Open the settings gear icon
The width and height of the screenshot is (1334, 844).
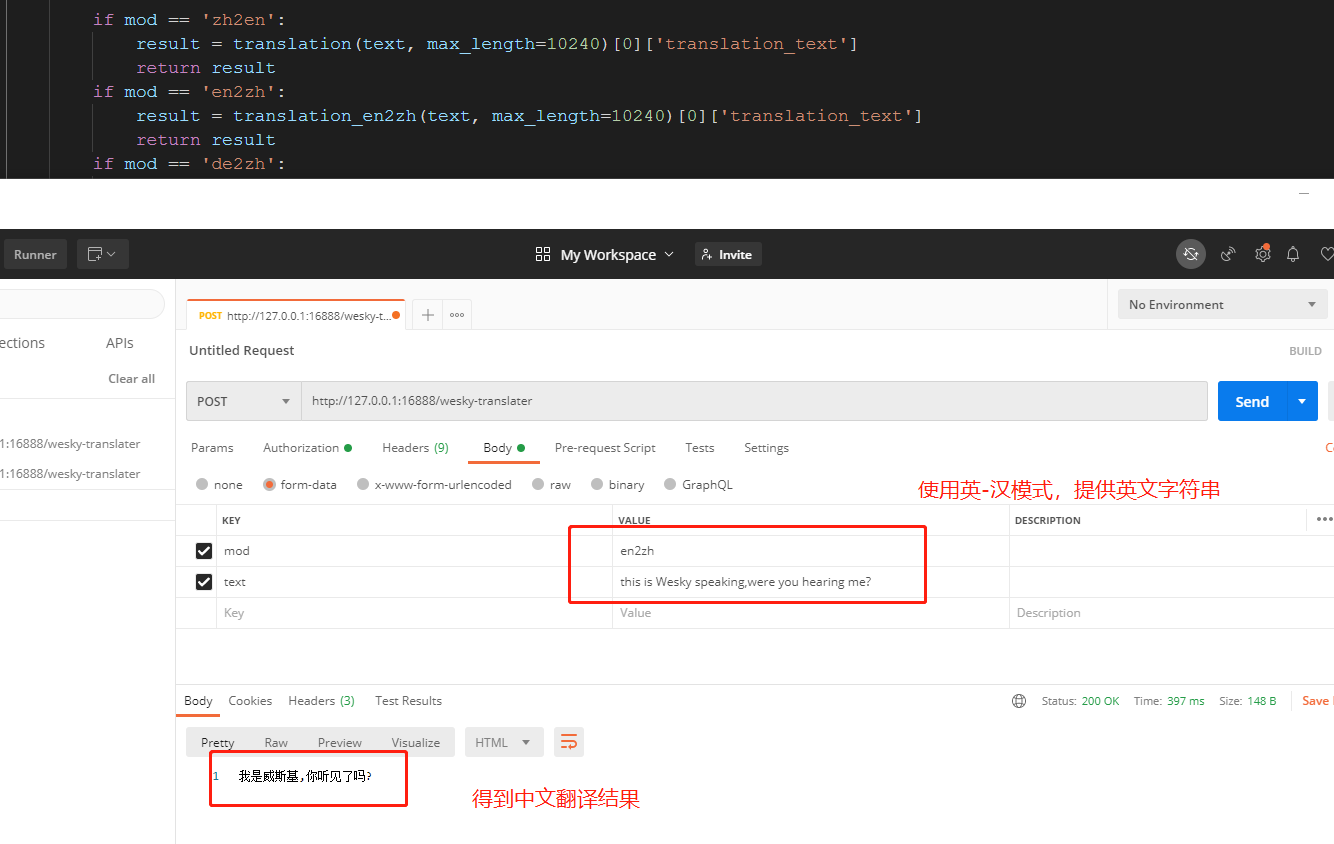(1262, 254)
